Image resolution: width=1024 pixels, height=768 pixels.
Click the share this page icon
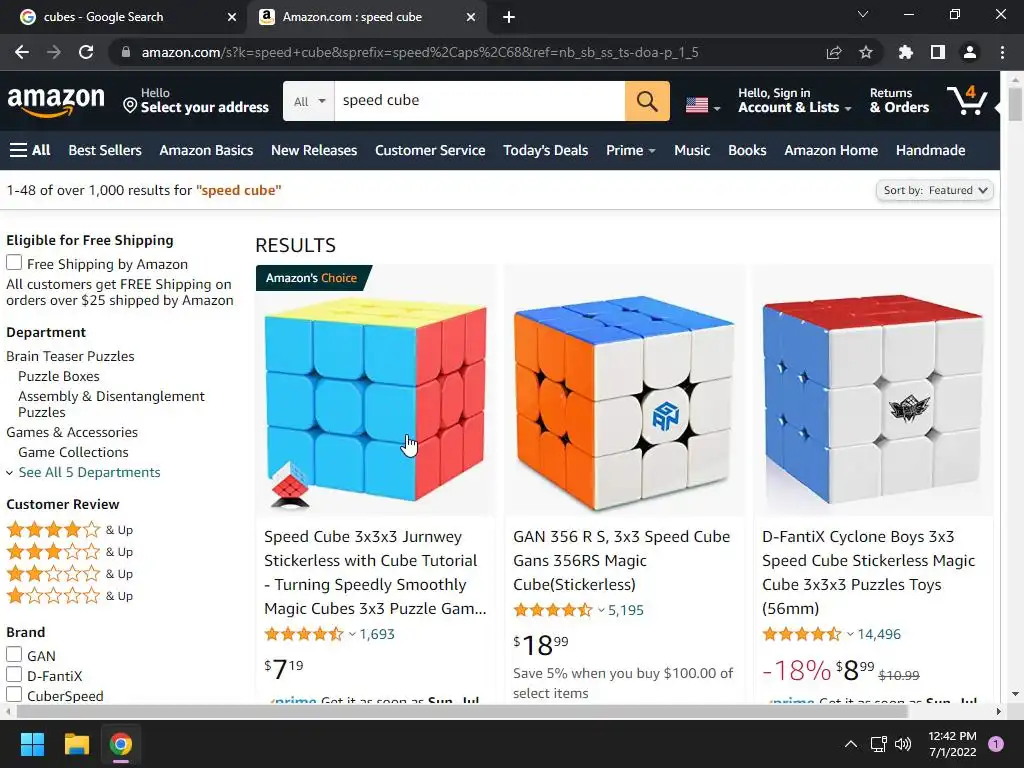pyautogui.click(x=834, y=52)
